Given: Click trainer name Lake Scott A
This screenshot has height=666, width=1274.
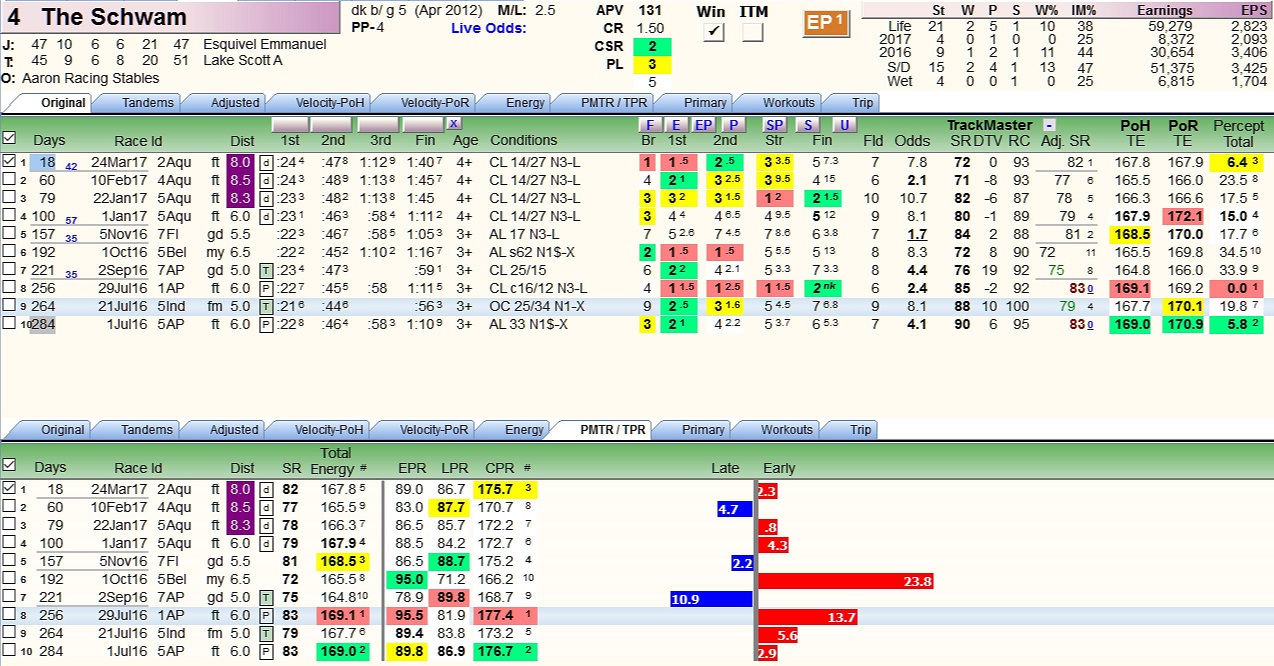Looking at the screenshot, I should (x=243, y=60).
